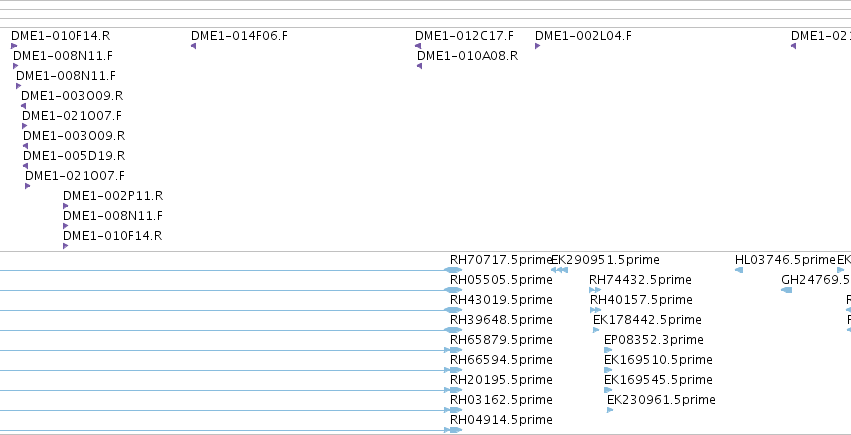
Task: Open the RH20195.5prime feature label
Action: [x=501, y=380]
